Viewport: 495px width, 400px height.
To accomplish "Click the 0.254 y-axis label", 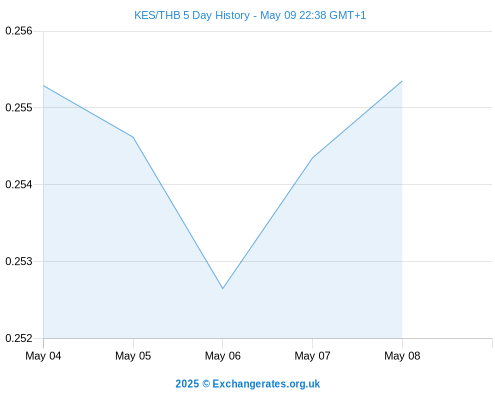I will pyautogui.click(x=19, y=184).
